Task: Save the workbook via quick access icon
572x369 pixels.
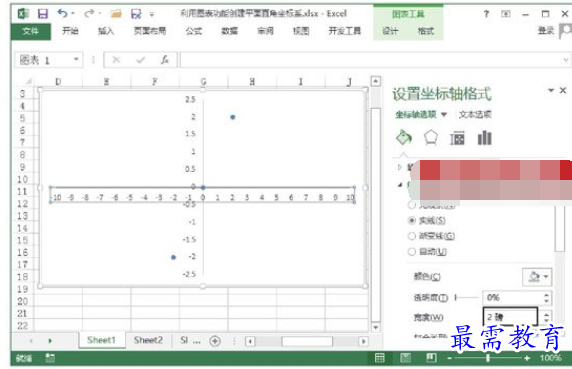Action: point(43,14)
